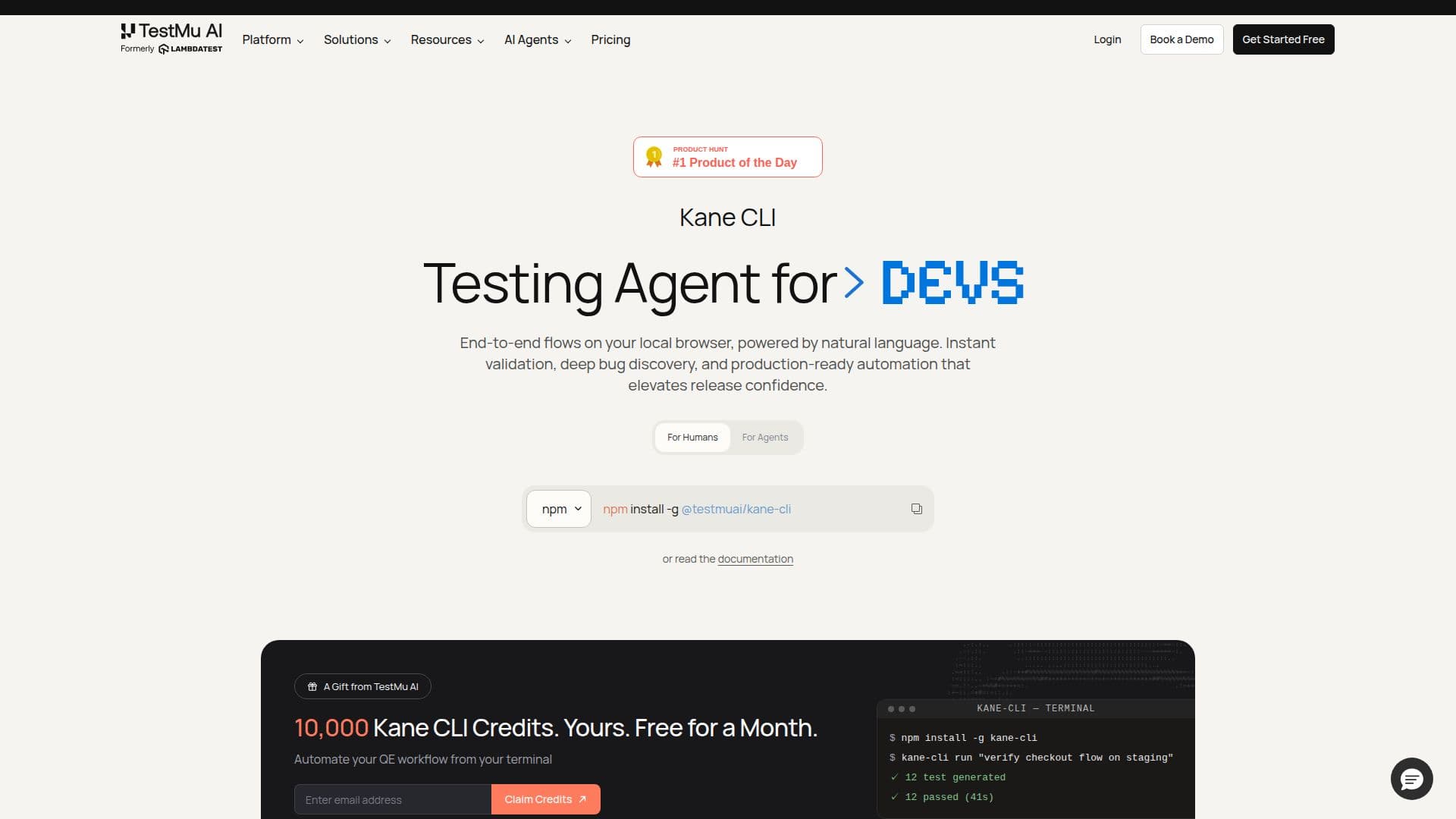Image resolution: width=1456 pixels, height=819 pixels.
Task: Open the Resources dropdown
Action: point(447,39)
